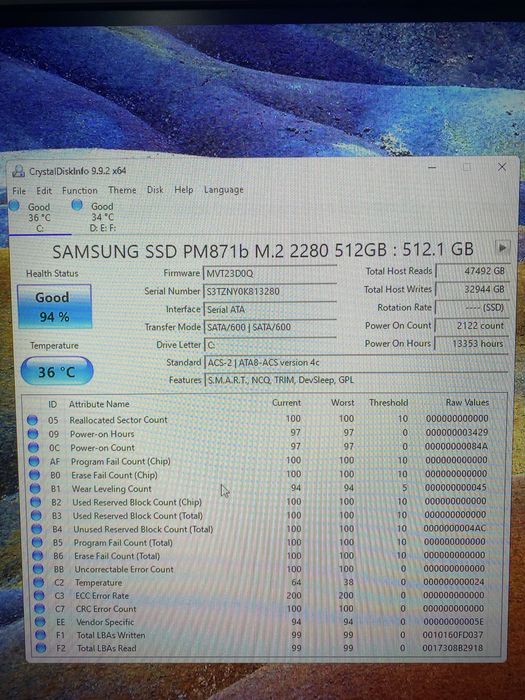Click status orb for Used Reserved Block Count (Chip)
This screenshot has height=700, width=525.
click(36, 502)
